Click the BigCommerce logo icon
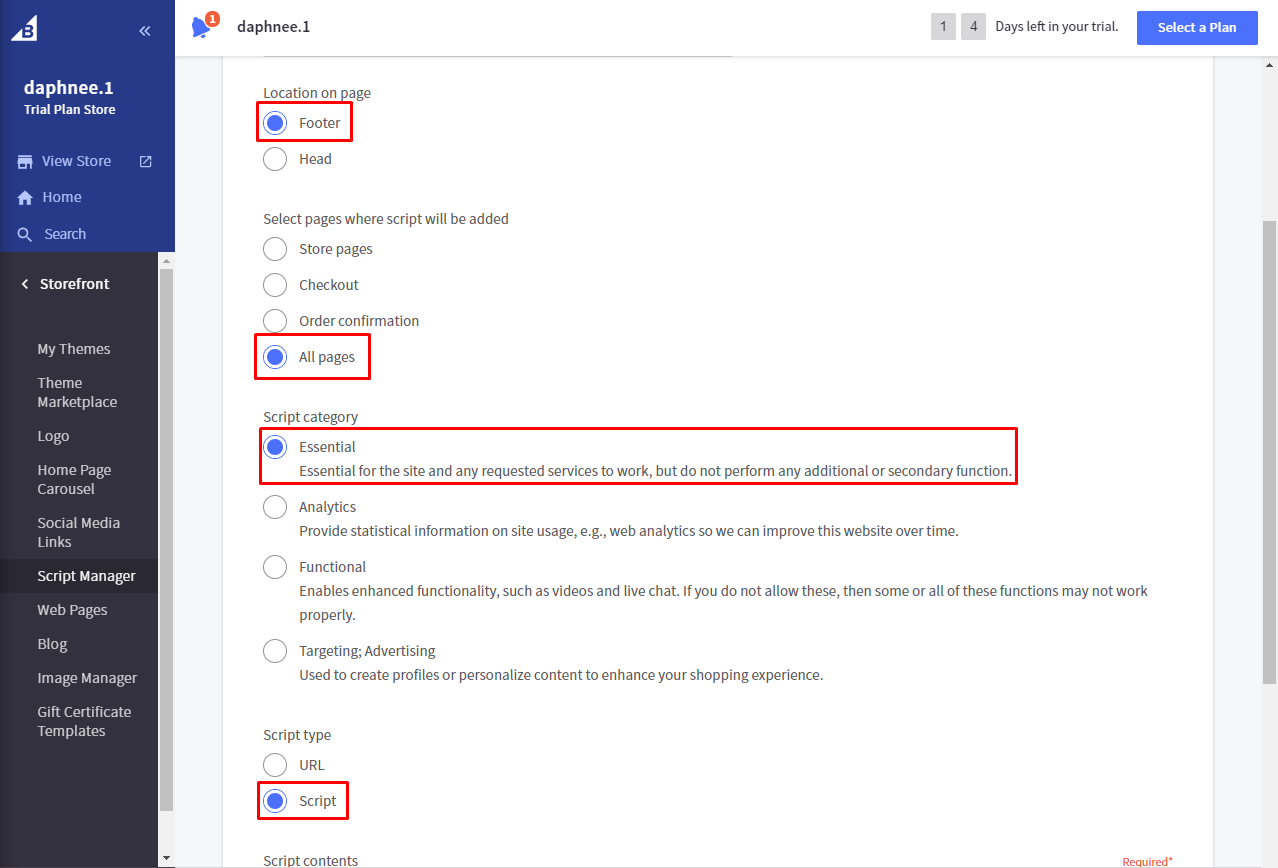The width and height of the screenshot is (1278, 868). click(25, 30)
